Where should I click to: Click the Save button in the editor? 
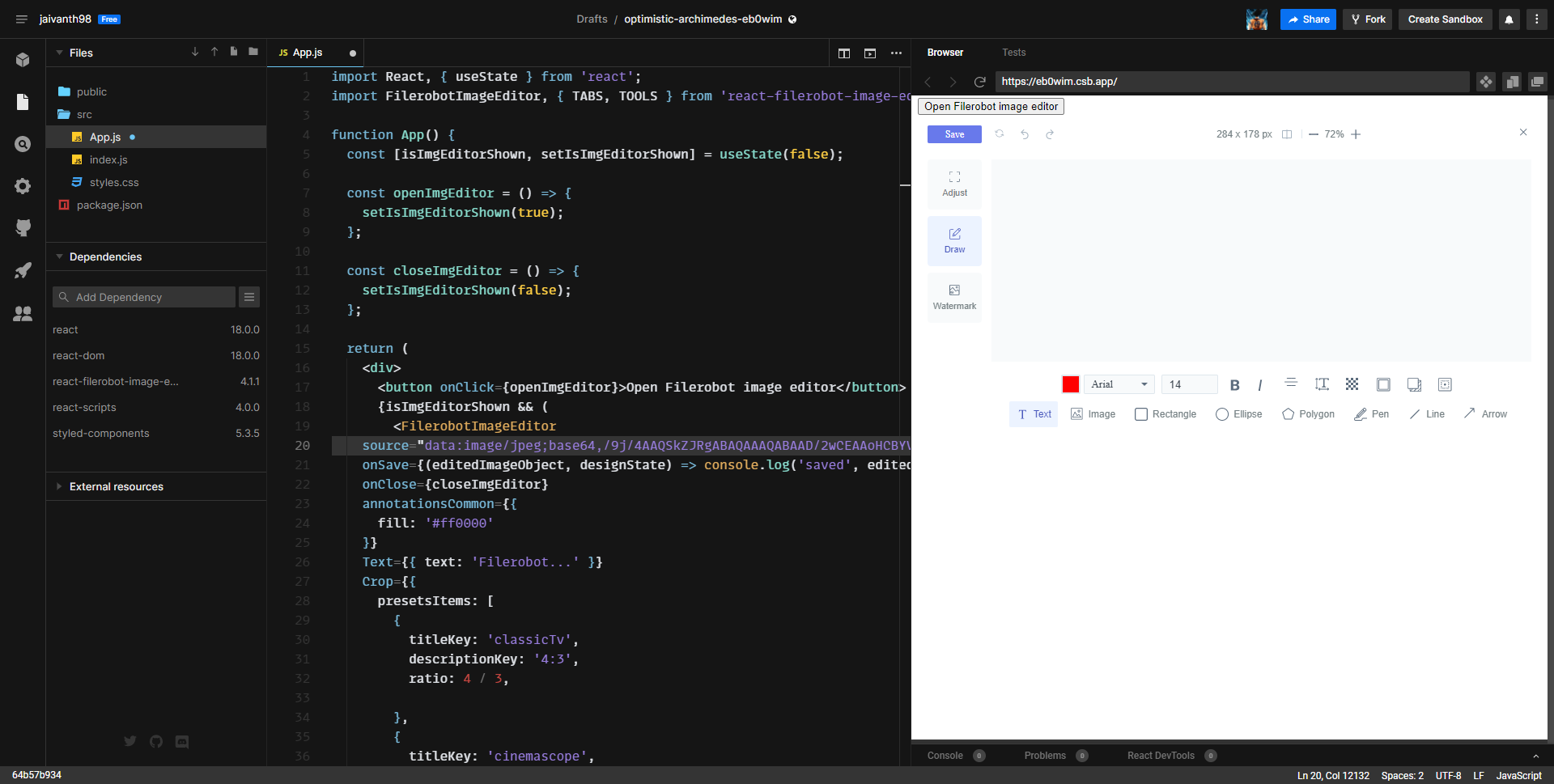[x=953, y=134]
